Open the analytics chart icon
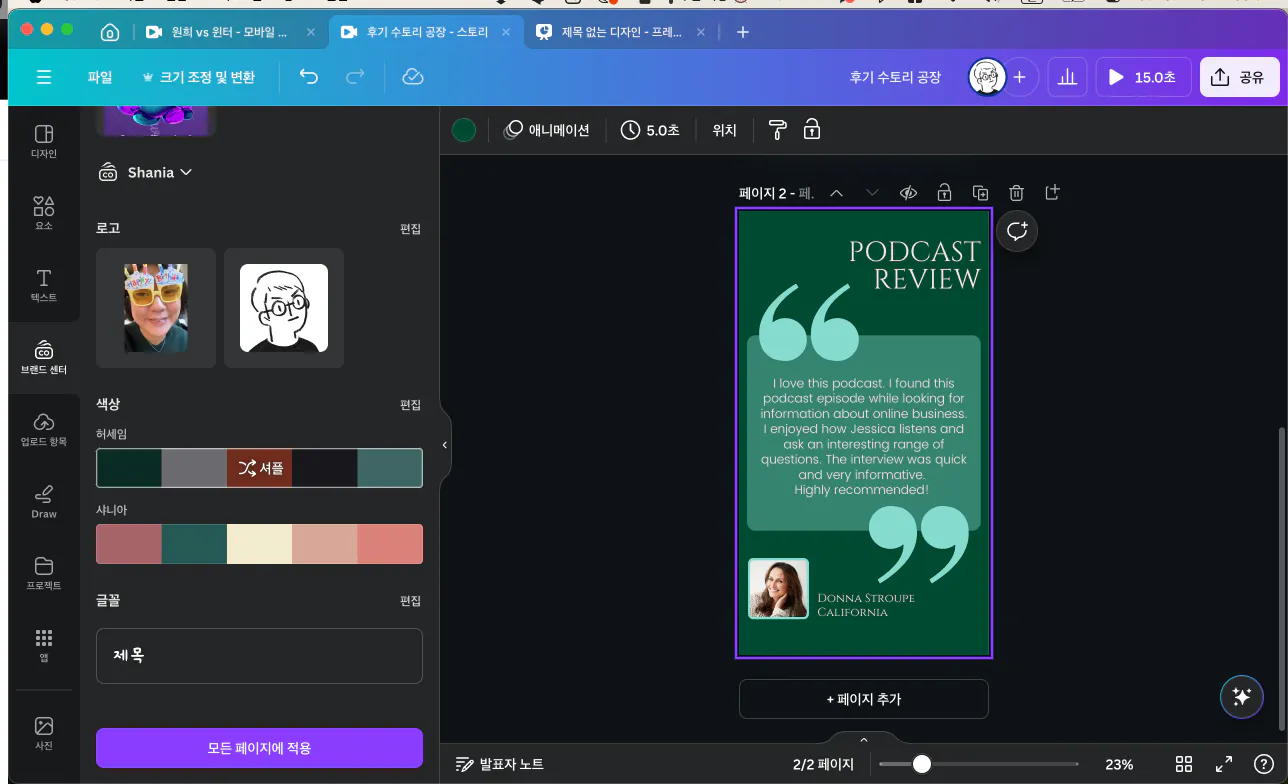Screen dimensions: 1288x784 [x=1067, y=77]
